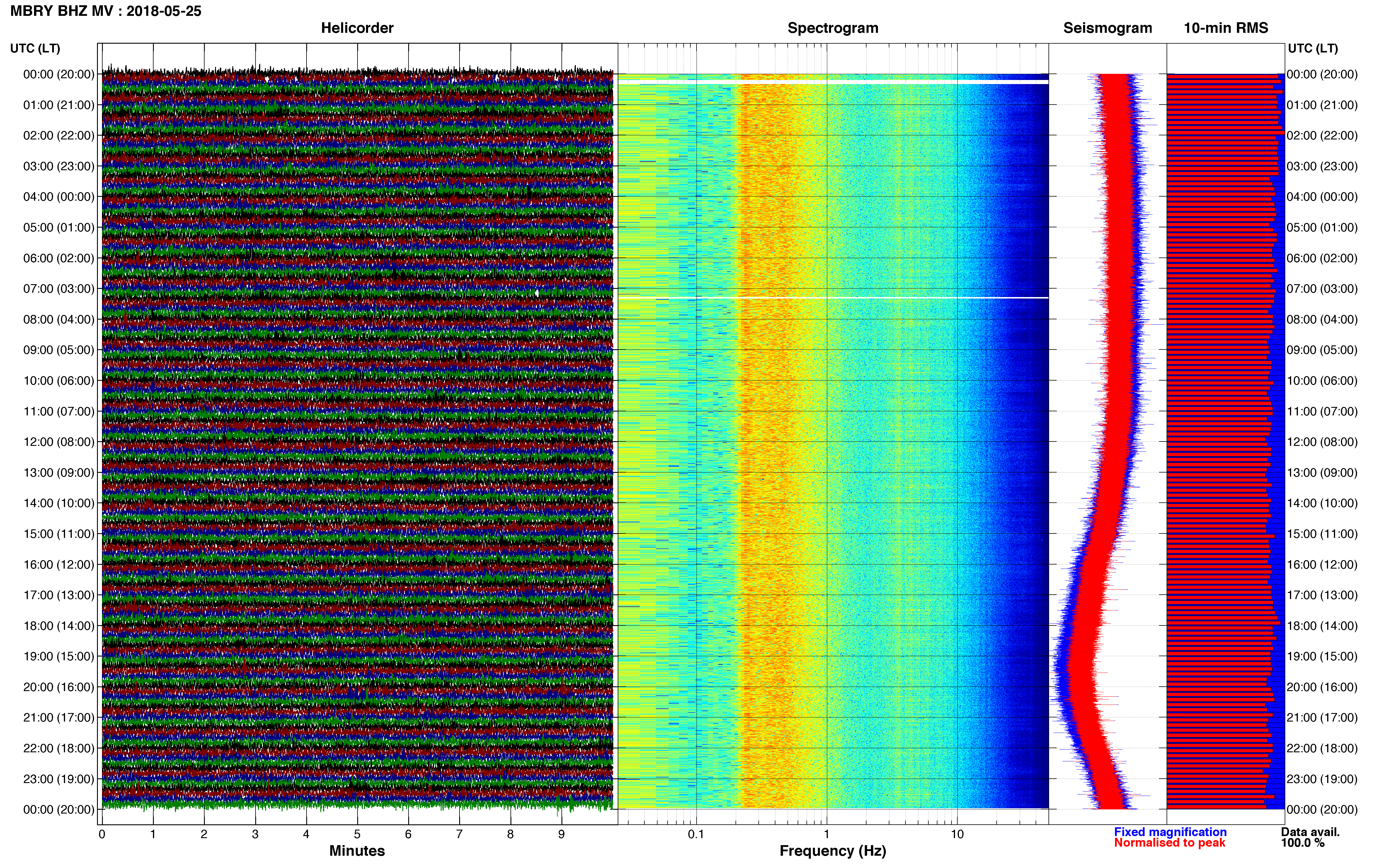Click left time label '18:00 (14:00)'

59,626
